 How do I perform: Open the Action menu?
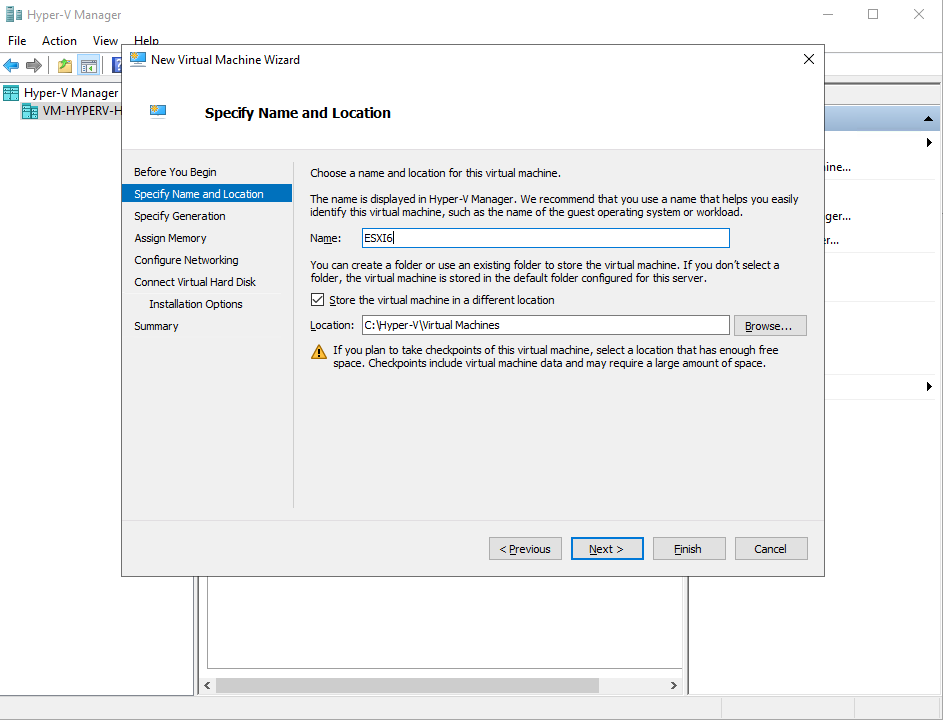(59, 40)
